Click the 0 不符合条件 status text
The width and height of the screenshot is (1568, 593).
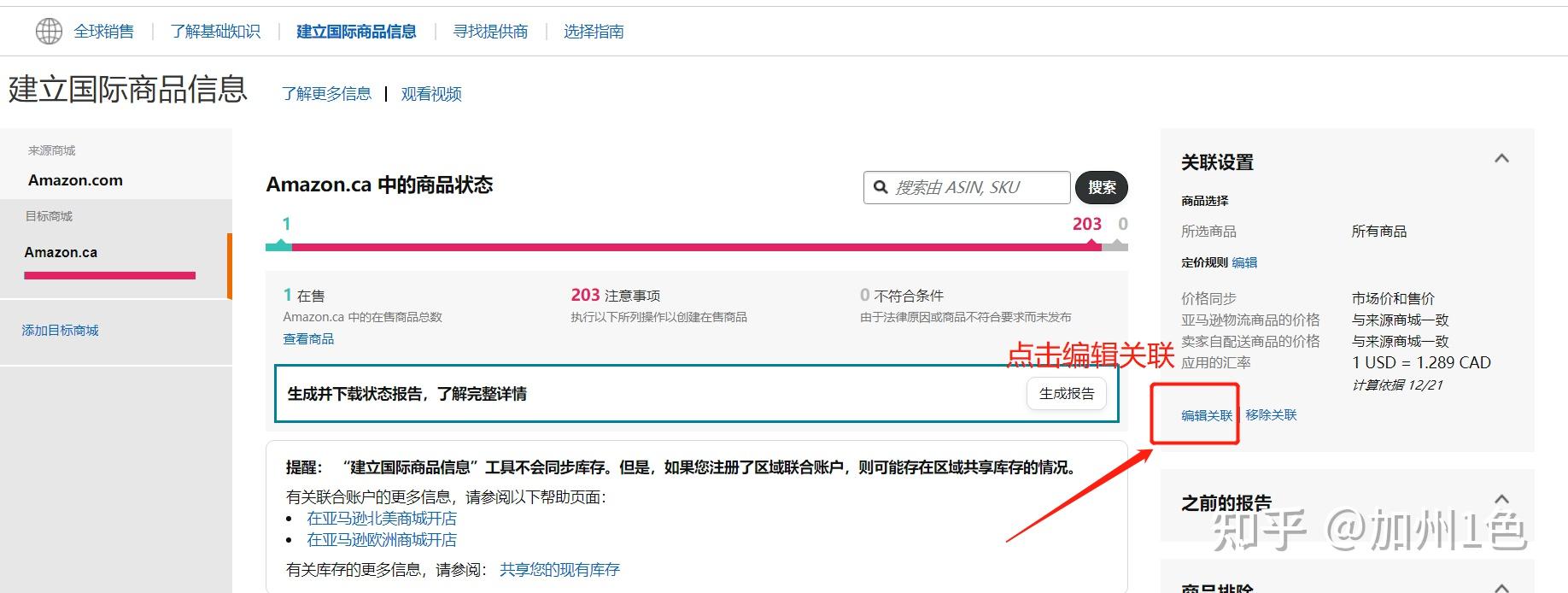[902, 296]
